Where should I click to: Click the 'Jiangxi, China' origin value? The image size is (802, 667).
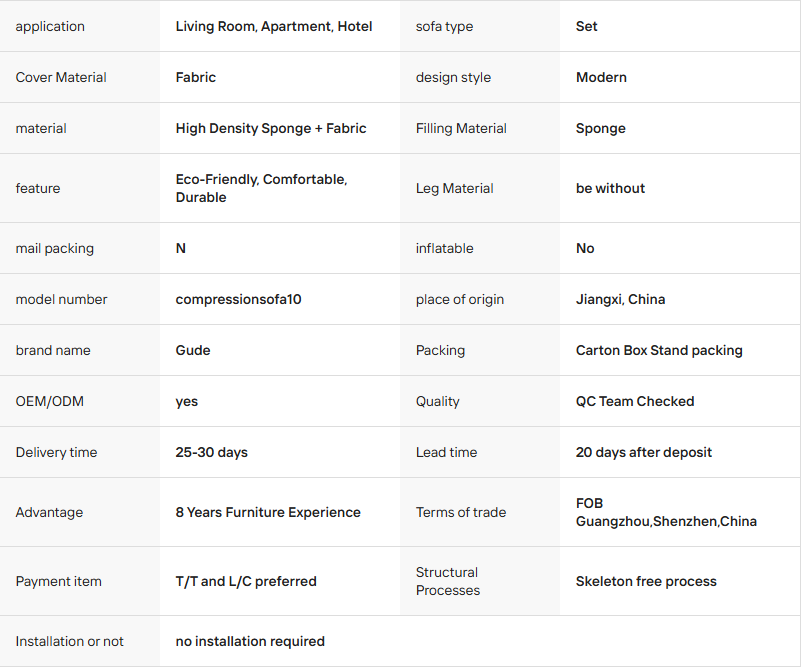[x=620, y=299]
